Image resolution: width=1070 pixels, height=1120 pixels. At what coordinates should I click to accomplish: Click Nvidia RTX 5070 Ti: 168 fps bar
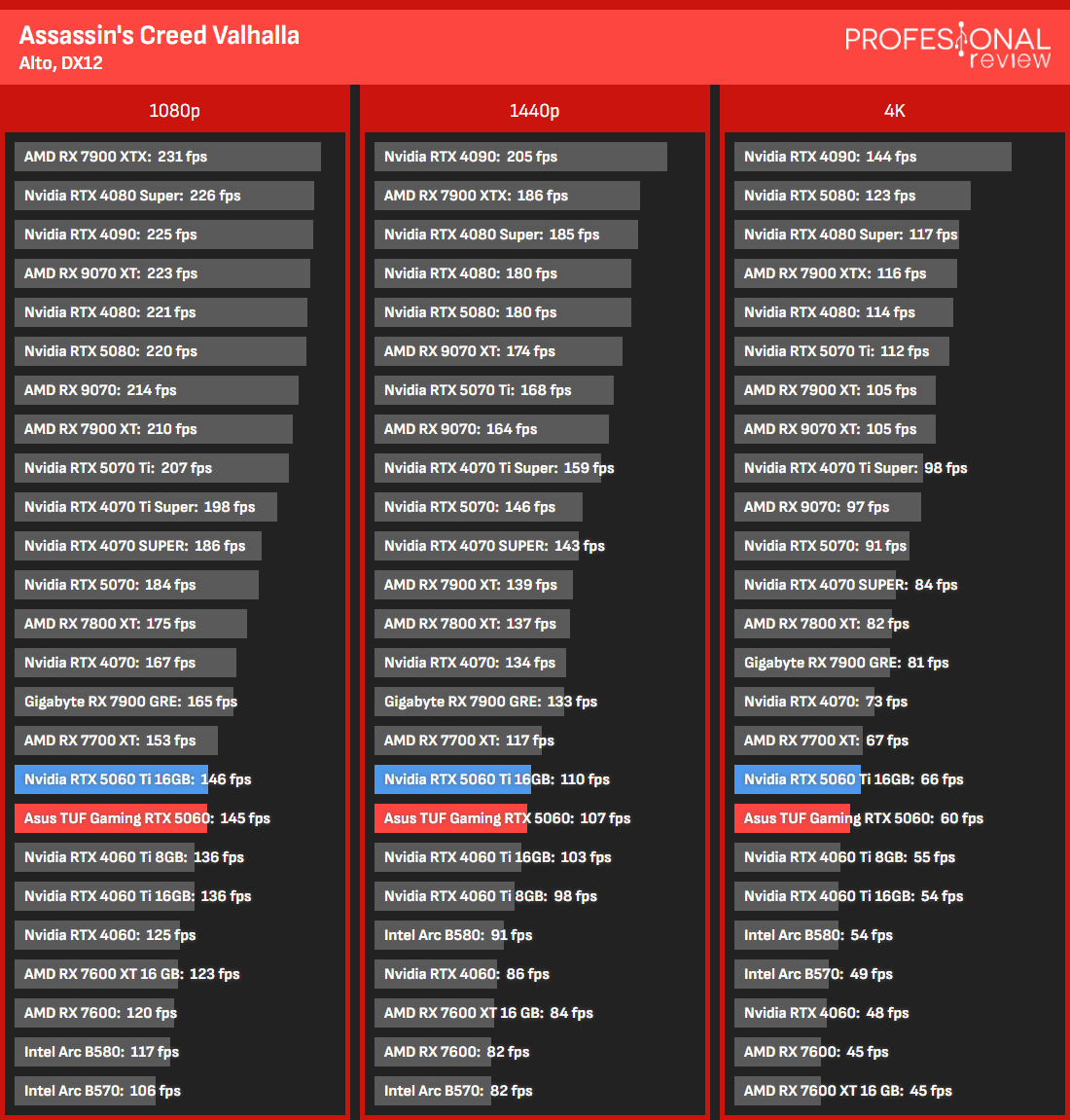494,390
